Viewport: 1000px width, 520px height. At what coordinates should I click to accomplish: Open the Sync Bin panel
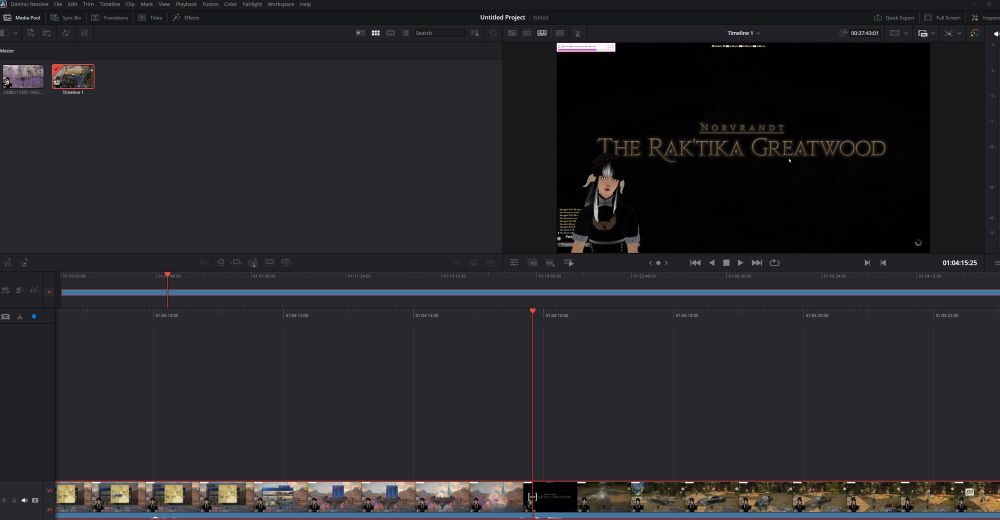coord(66,18)
